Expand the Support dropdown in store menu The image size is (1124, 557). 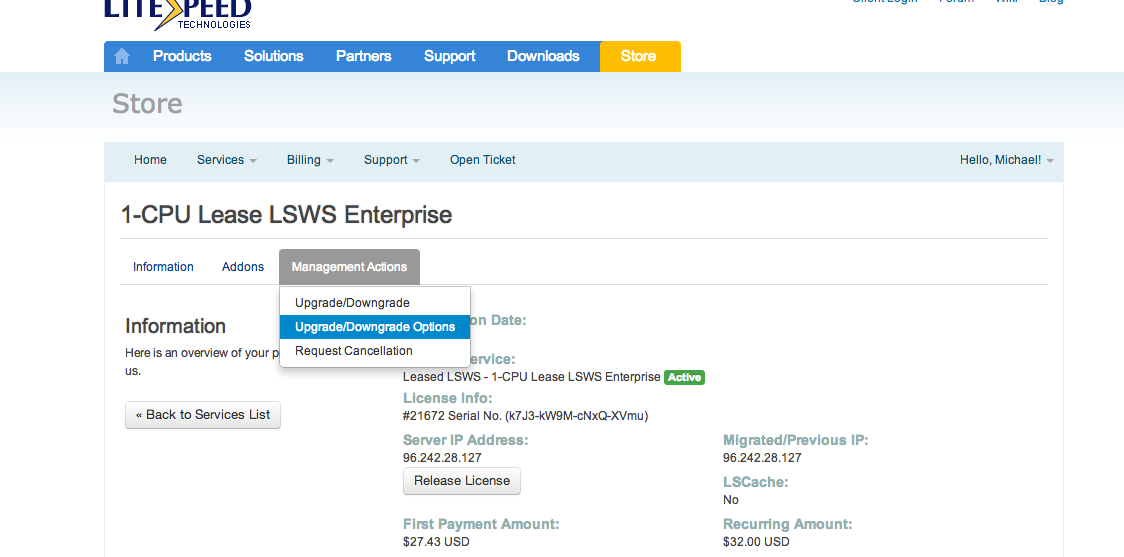(x=391, y=160)
